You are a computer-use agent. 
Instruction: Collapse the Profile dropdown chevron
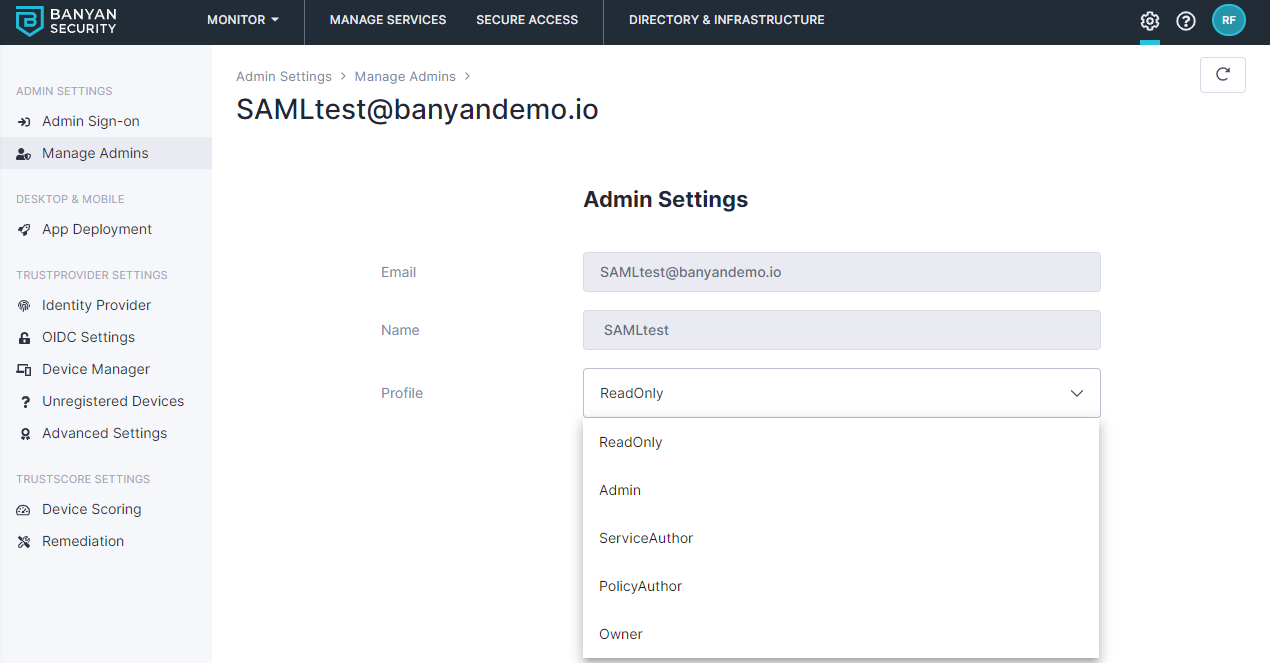1077,394
